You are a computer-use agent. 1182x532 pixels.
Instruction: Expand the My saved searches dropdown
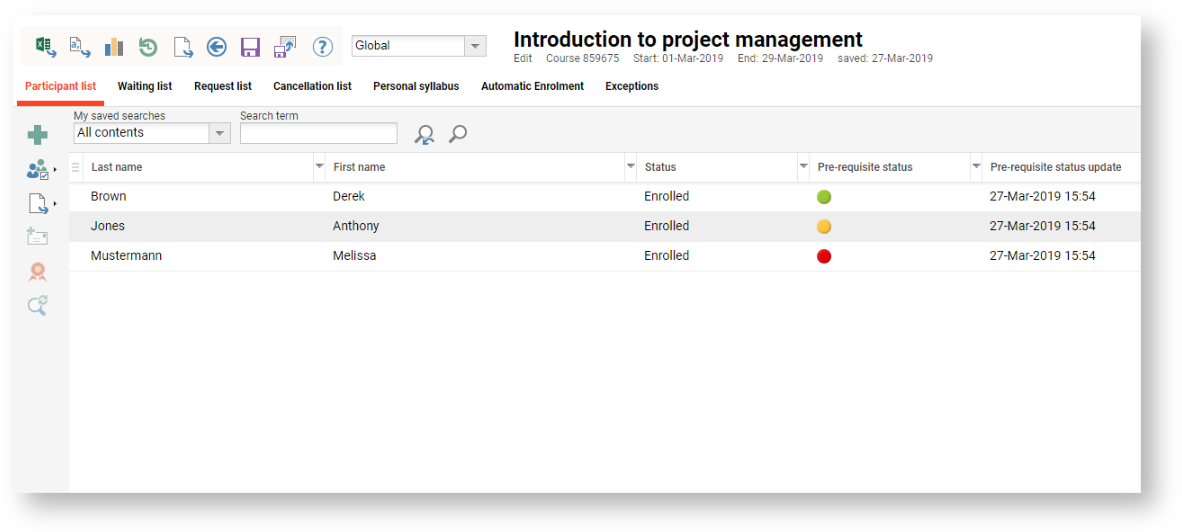point(220,133)
